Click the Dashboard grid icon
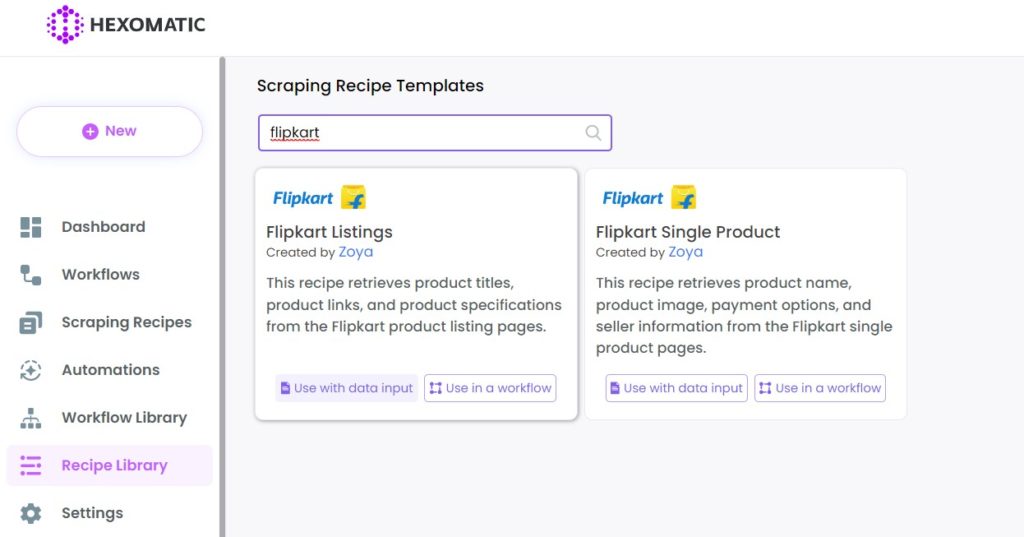The width and height of the screenshot is (1024, 537). [x=31, y=227]
